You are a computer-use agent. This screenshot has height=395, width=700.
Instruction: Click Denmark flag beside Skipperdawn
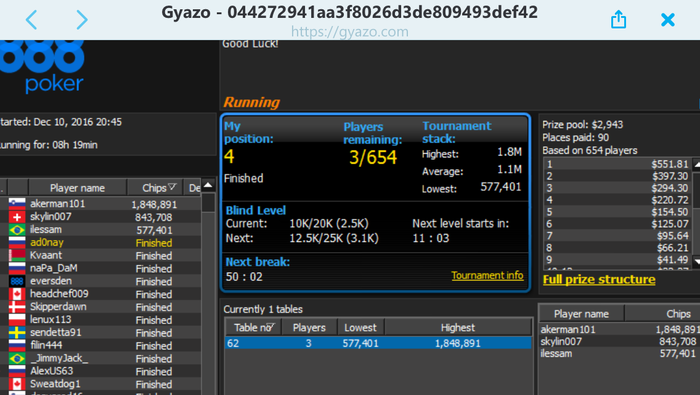(17, 307)
